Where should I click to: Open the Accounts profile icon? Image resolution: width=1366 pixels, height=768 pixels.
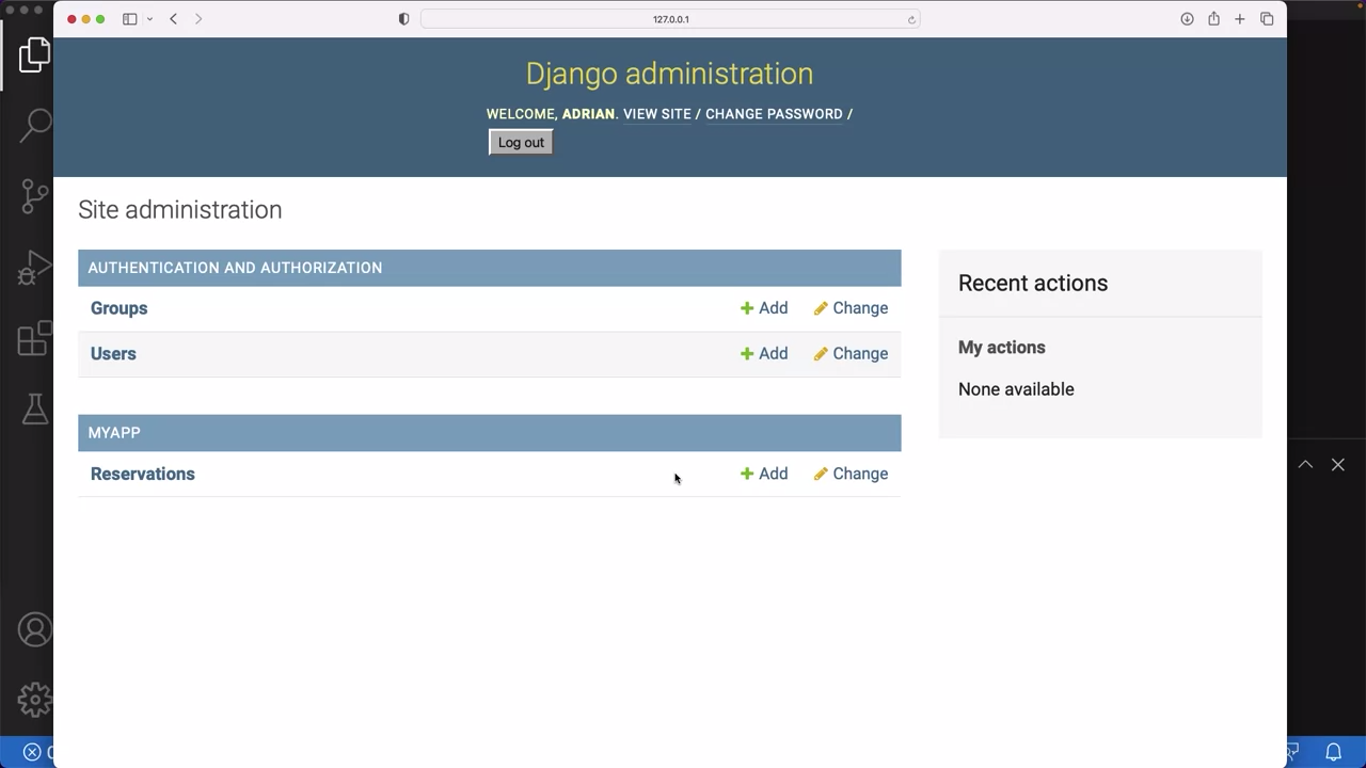click(35, 630)
